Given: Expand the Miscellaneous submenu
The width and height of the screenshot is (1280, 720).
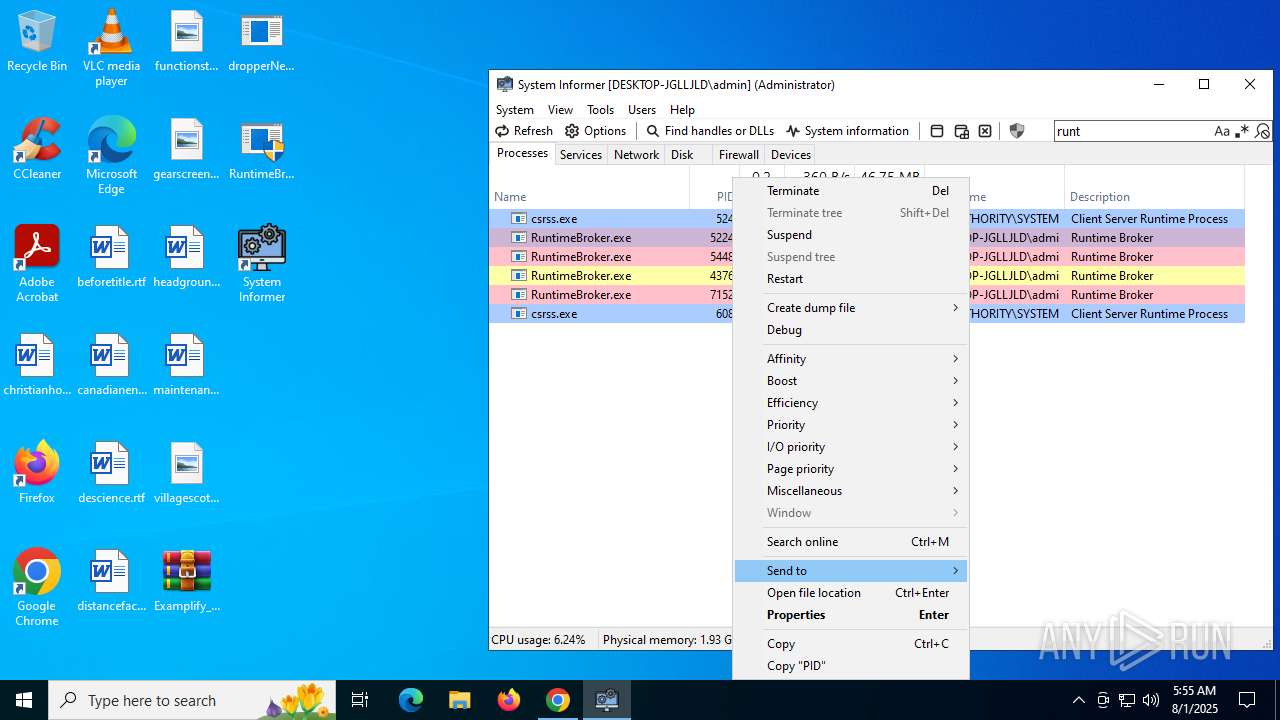Looking at the screenshot, I should click(851, 491).
